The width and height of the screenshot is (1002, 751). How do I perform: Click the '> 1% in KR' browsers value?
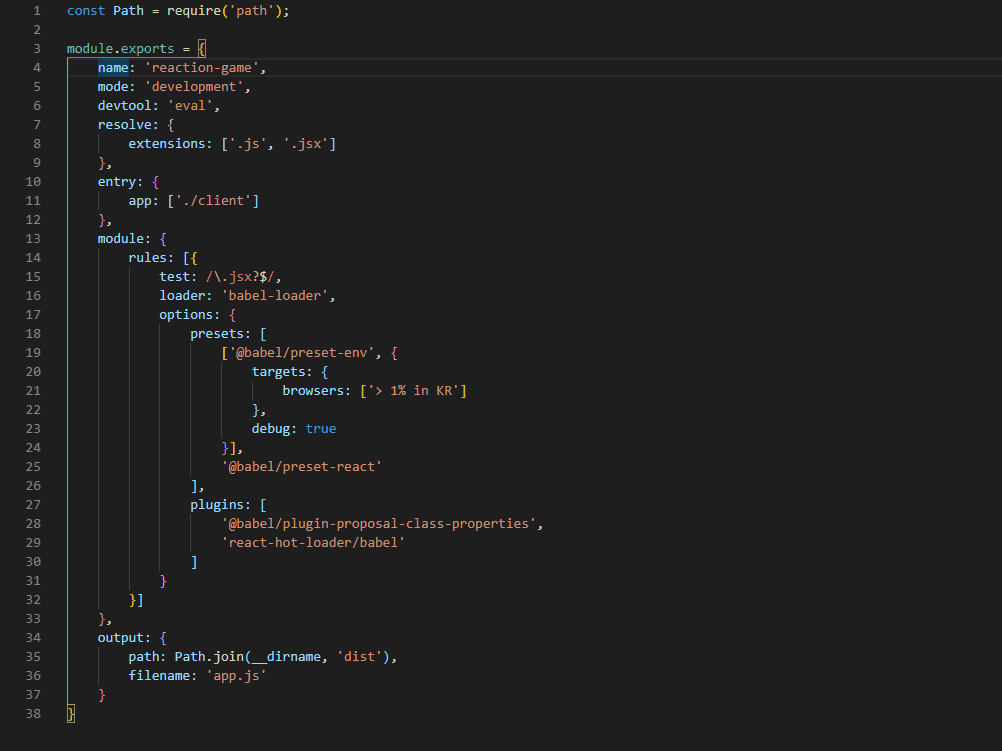pos(413,391)
